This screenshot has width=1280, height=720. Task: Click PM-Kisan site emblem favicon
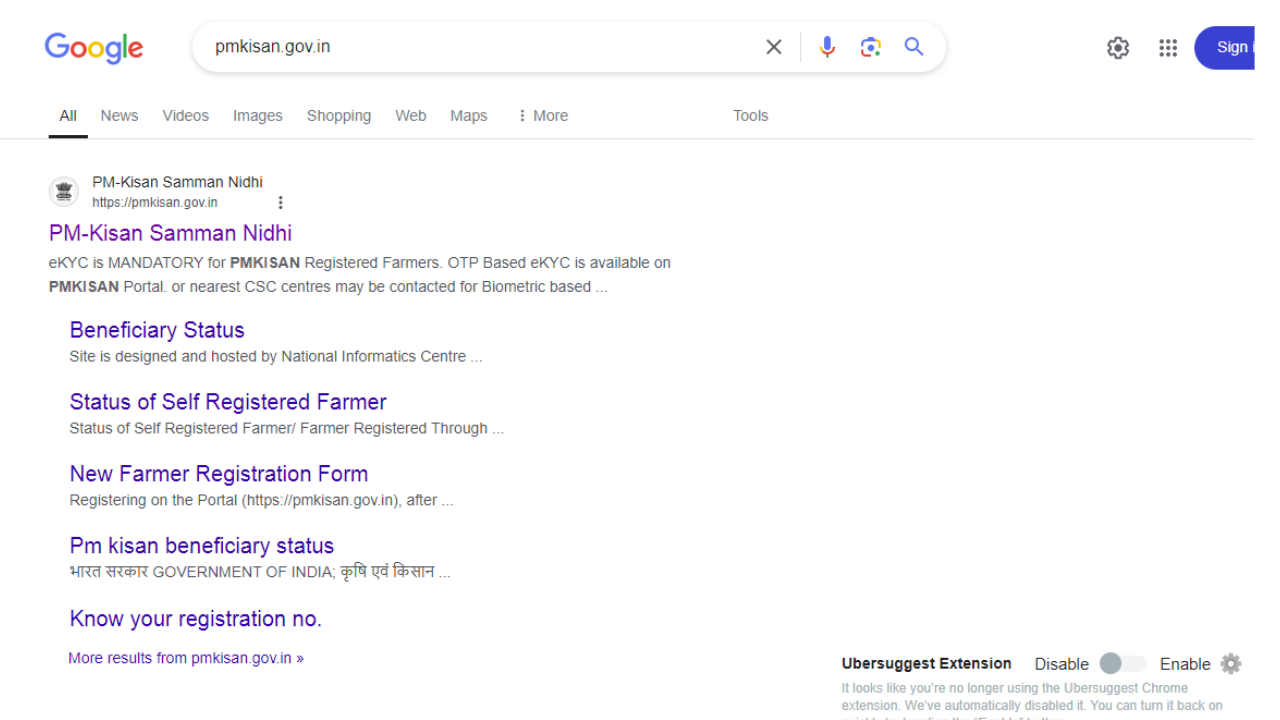pos(64,192)
